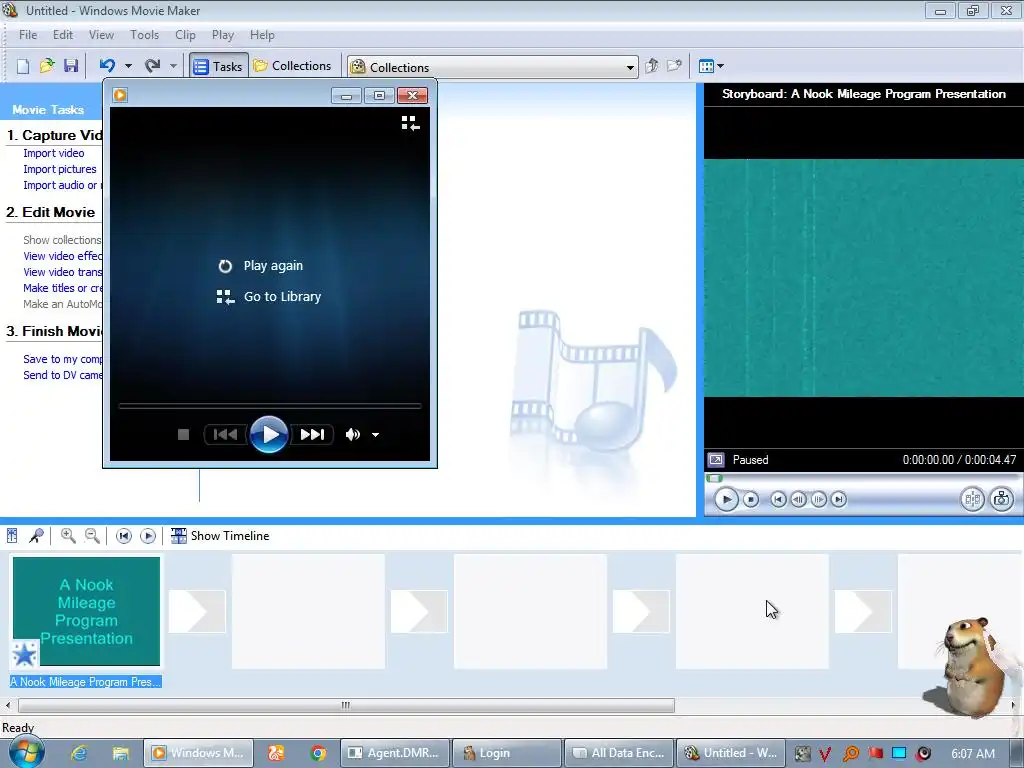This screenshot has width=1024, height=768.
Task: Click Make titles or credits link
Action: (x=63, y=288)
